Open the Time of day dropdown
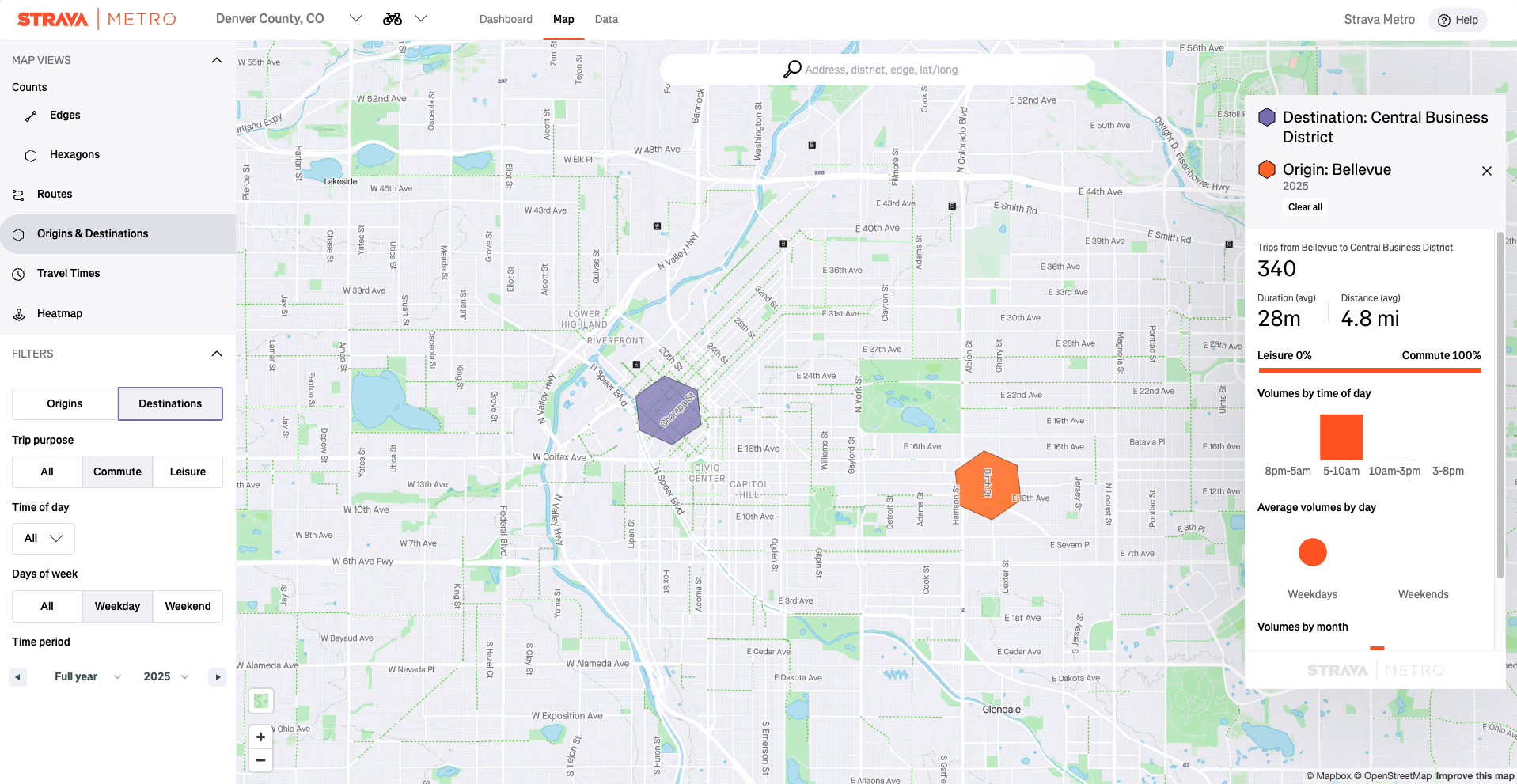The width and height of the screenshot is (1517, 784). pyautogui.click(x=43, y=539)
